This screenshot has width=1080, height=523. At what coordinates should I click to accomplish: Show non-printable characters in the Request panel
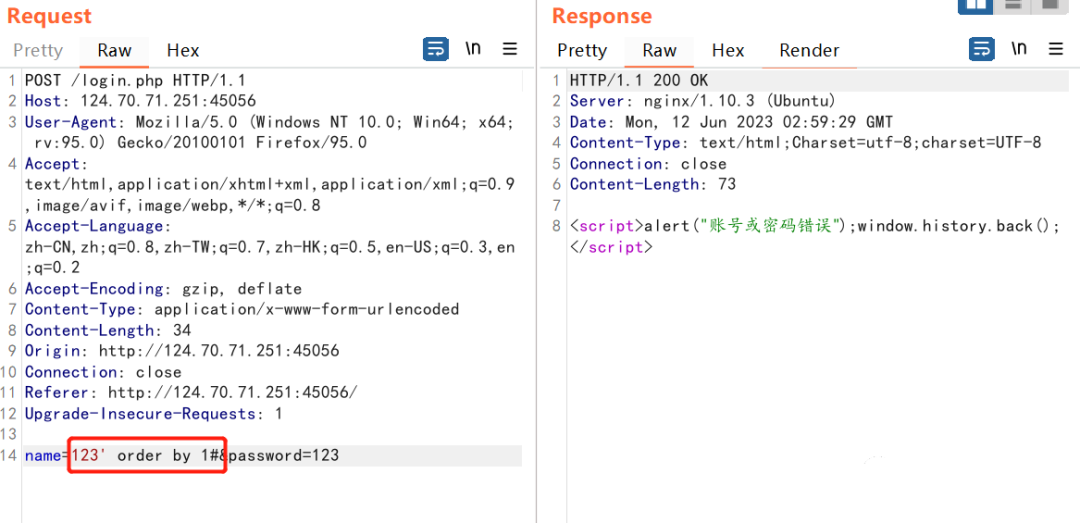(x=473, y=49)
